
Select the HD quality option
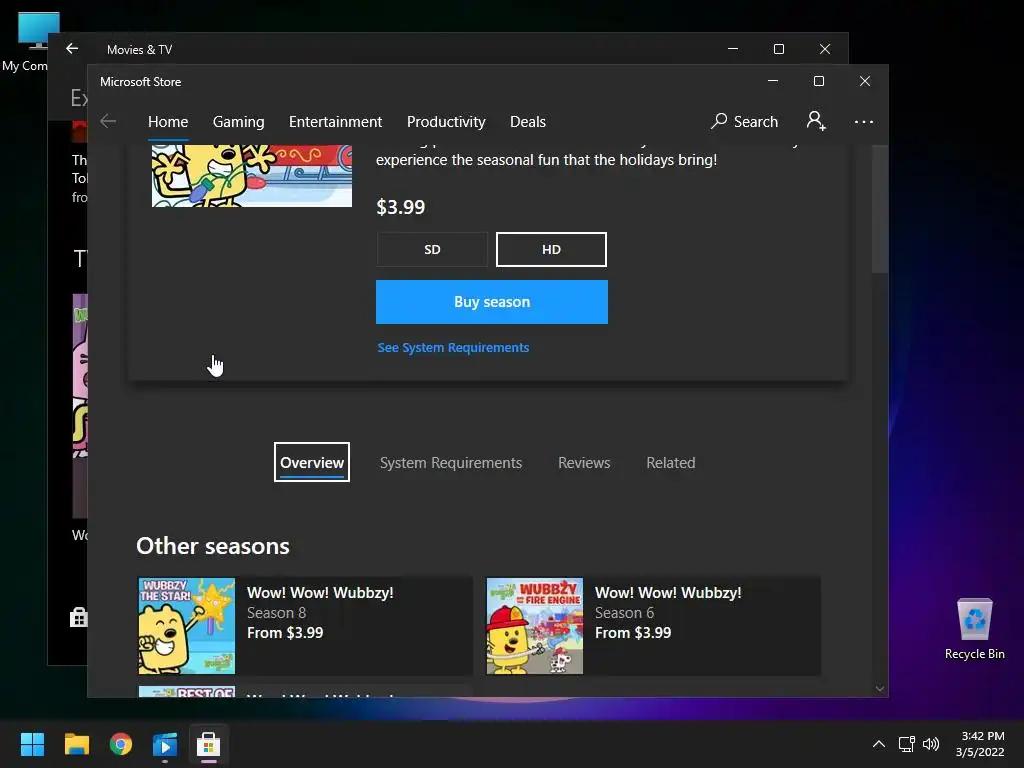pos(551,249)
